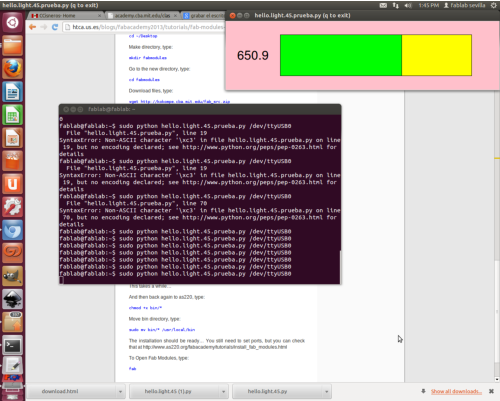This screenshot has height=401, width=500.
Task: Open the download.html downloaded file
Action: (x=71, y=391)
